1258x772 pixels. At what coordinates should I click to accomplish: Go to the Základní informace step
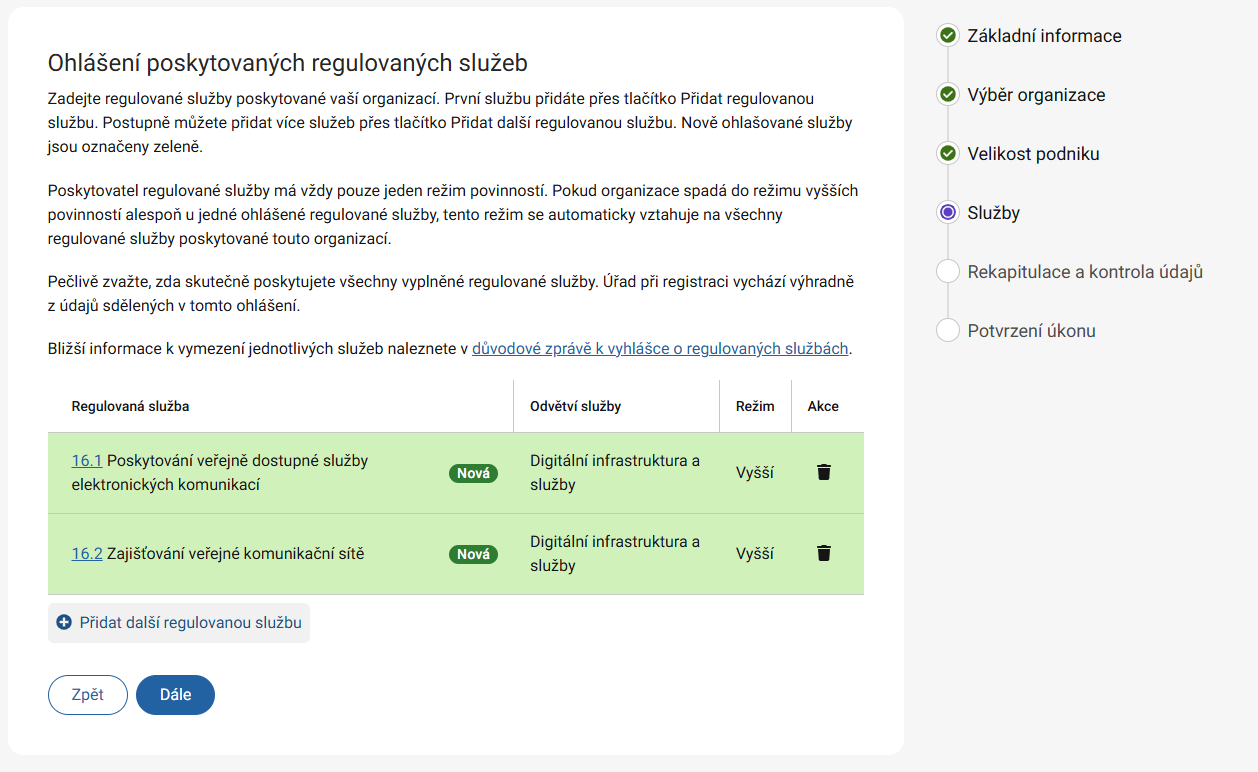1044,36
